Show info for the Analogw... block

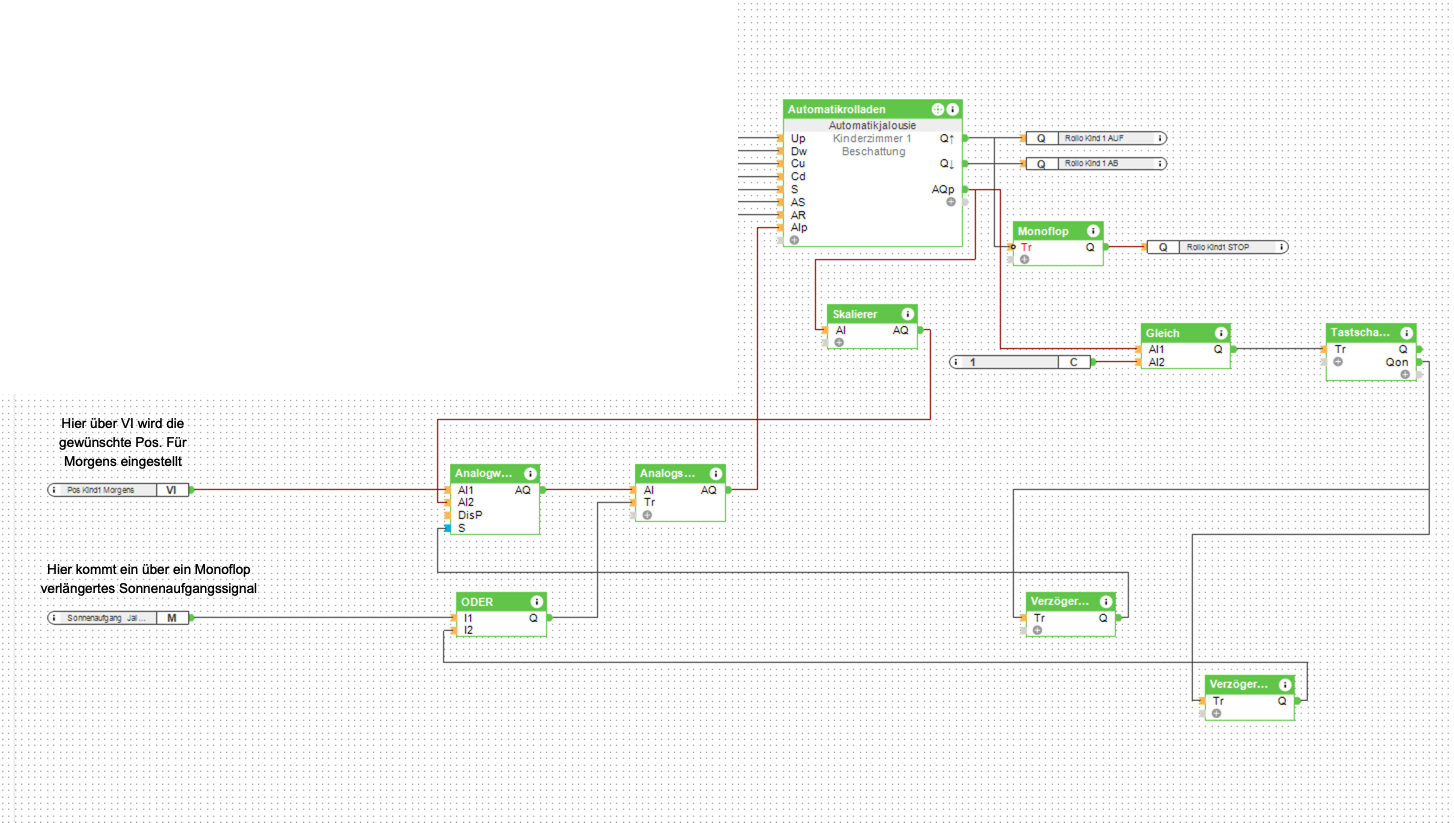click(530, 474)
